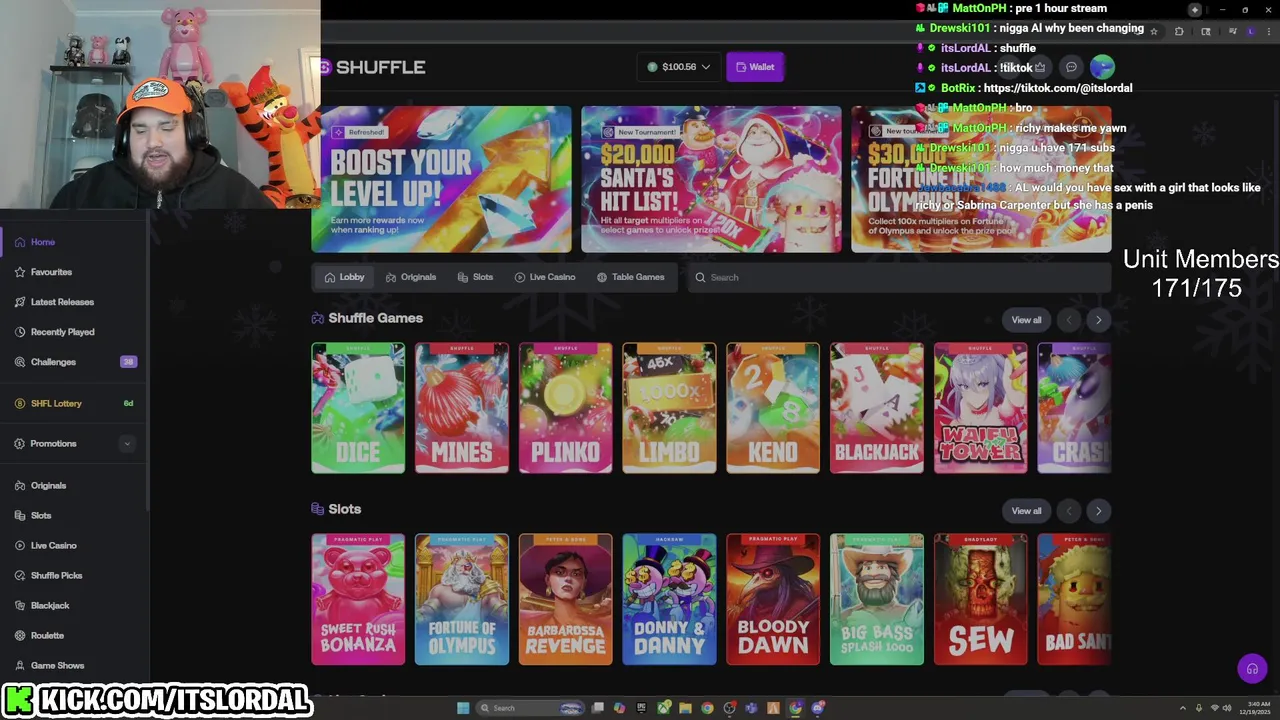Open the browser Extensions puzzle icon

pyautogui.click(x=1179, y=31)
